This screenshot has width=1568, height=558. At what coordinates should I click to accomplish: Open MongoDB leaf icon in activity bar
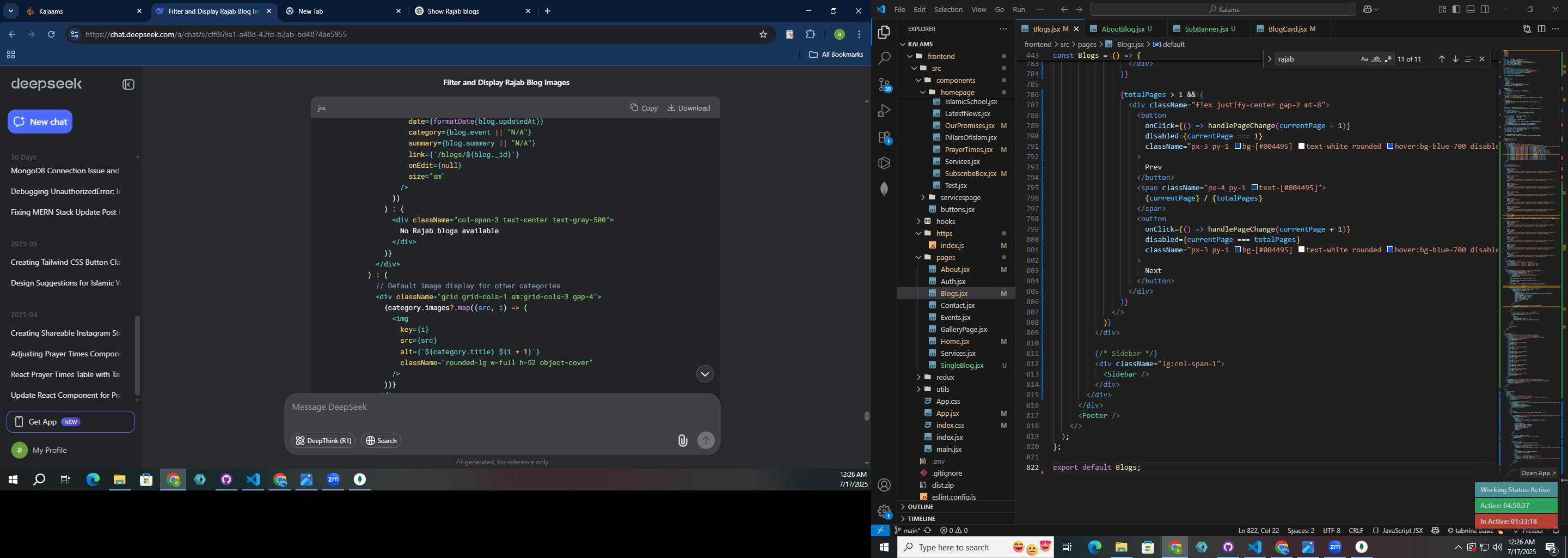coord(884,189)
